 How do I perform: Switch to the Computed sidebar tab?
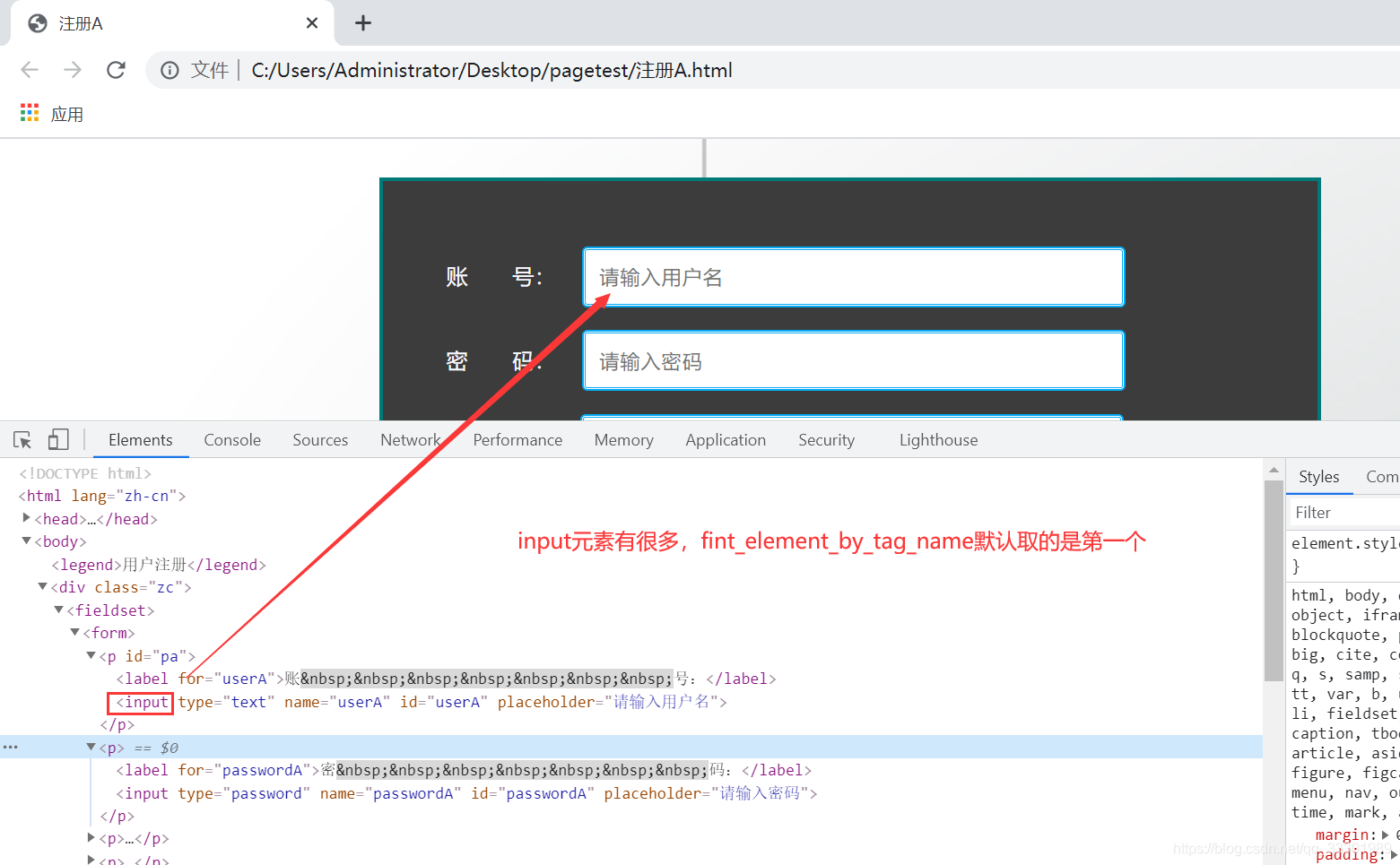[1381, 477]
